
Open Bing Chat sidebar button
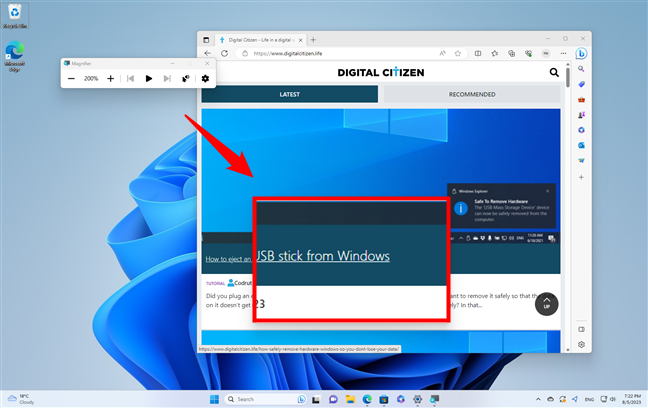[x=581, y=53]
